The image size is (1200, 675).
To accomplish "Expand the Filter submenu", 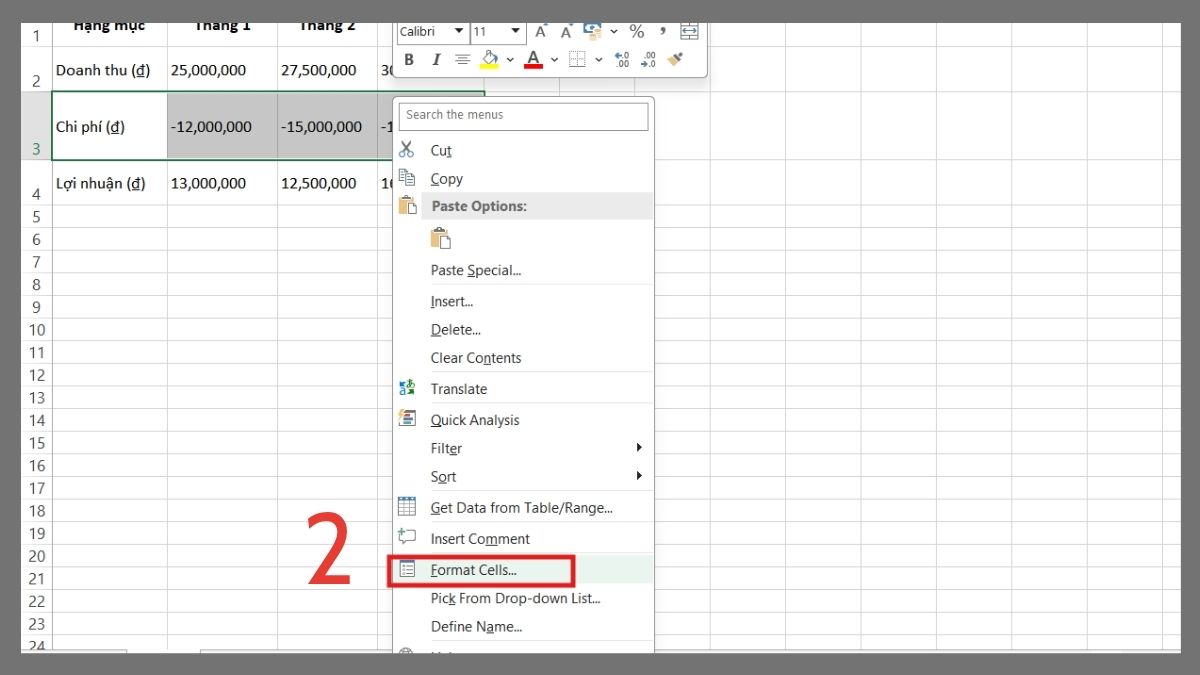I will coord(445,448).
